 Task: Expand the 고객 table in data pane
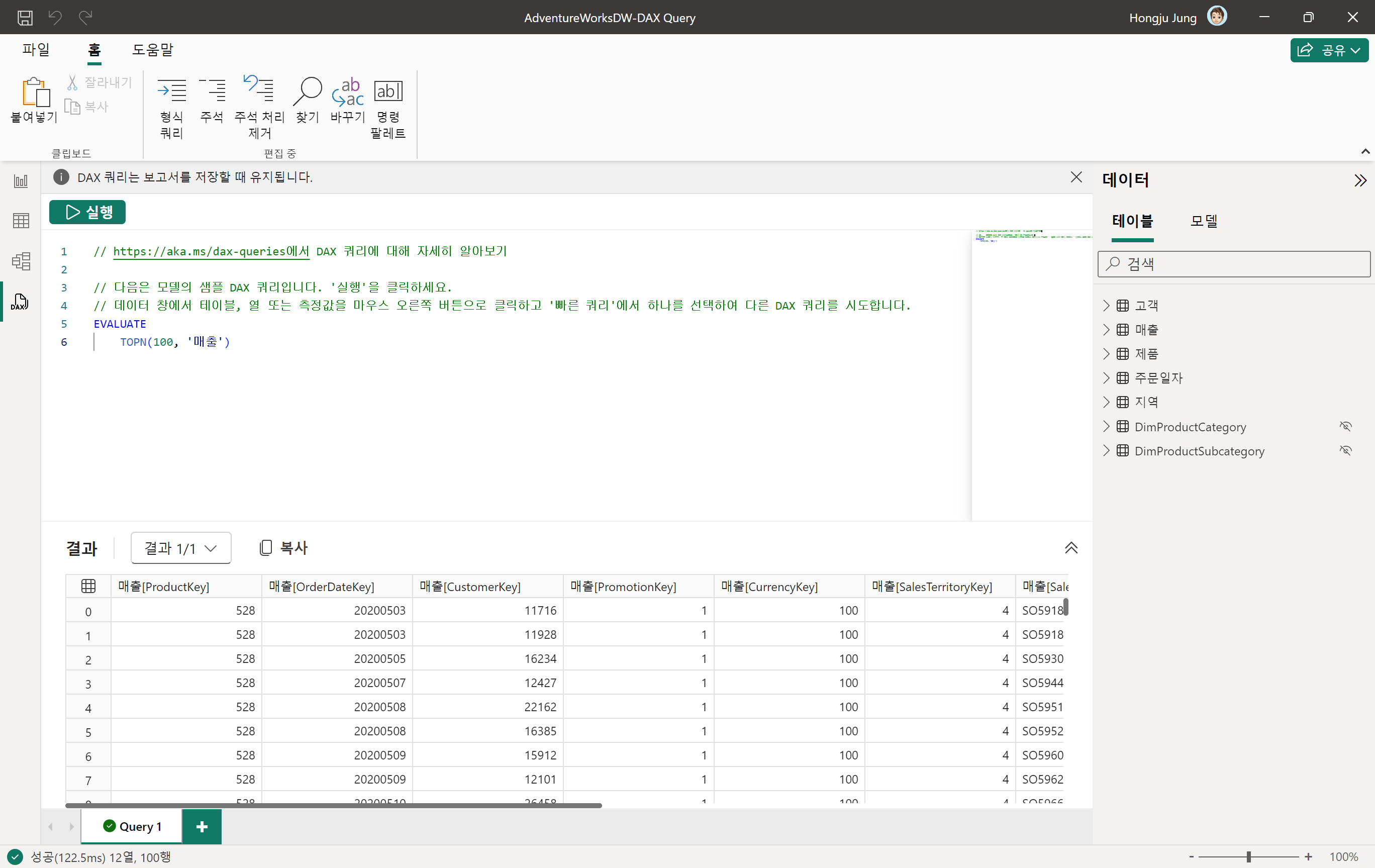point(1106,306)
